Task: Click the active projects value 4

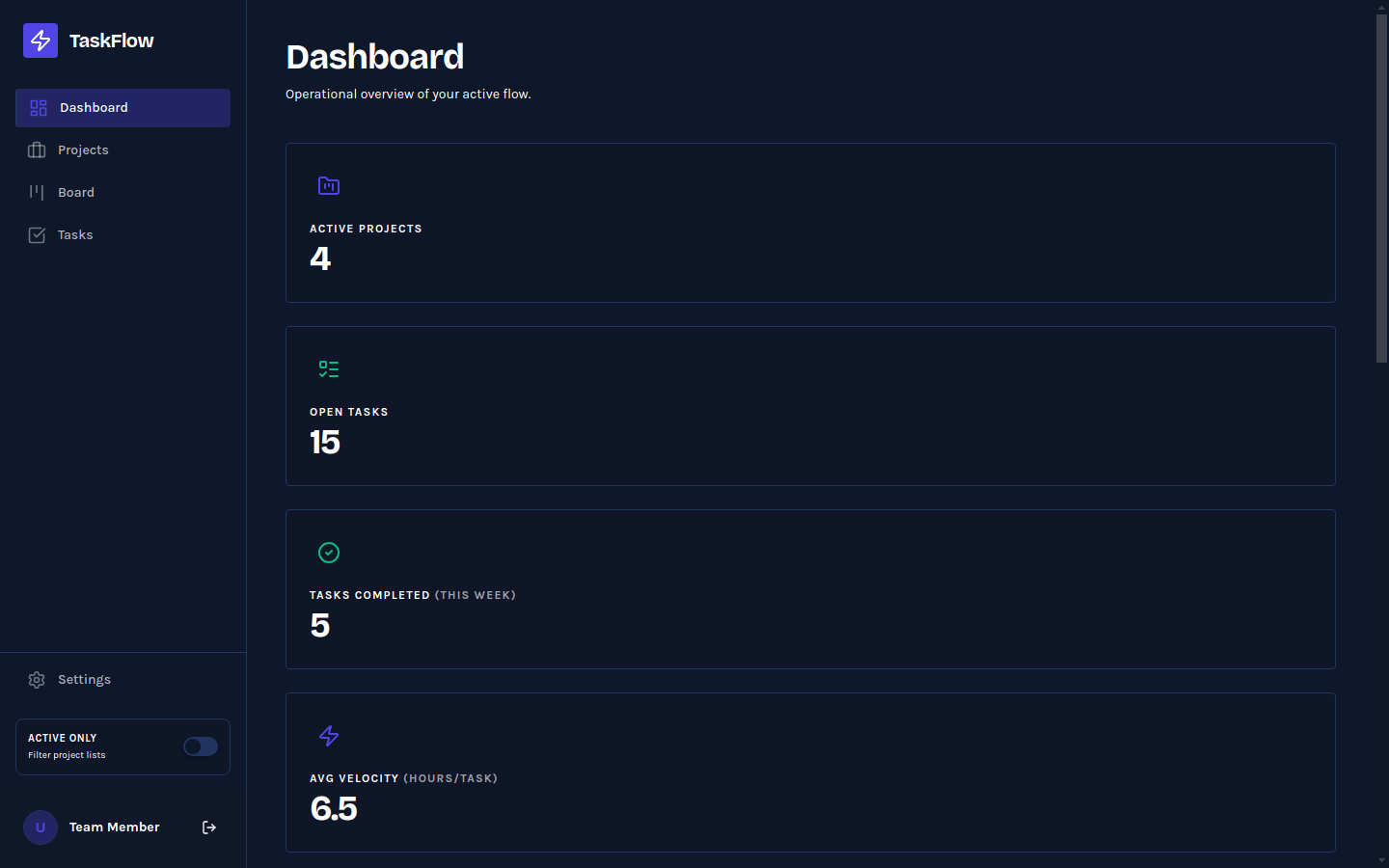Action: (x=320, y=258)
